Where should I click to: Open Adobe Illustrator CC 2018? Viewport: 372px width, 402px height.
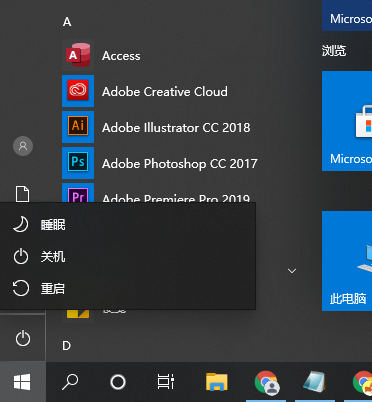pos(156,127)
